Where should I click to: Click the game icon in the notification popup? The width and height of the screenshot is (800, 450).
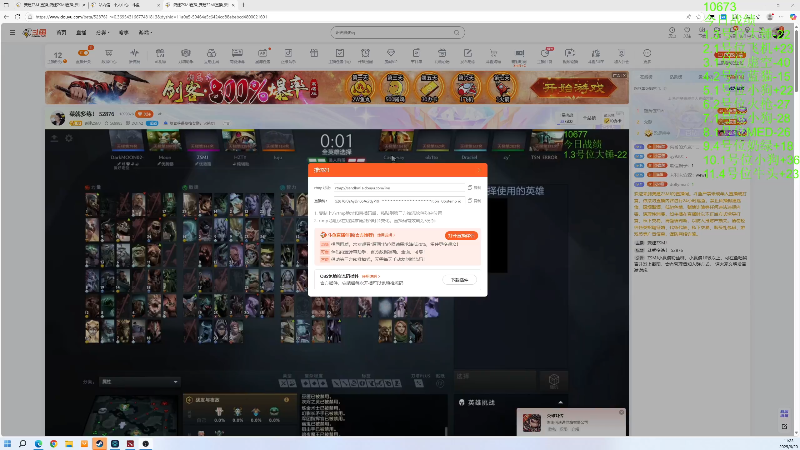coord(532,423)
